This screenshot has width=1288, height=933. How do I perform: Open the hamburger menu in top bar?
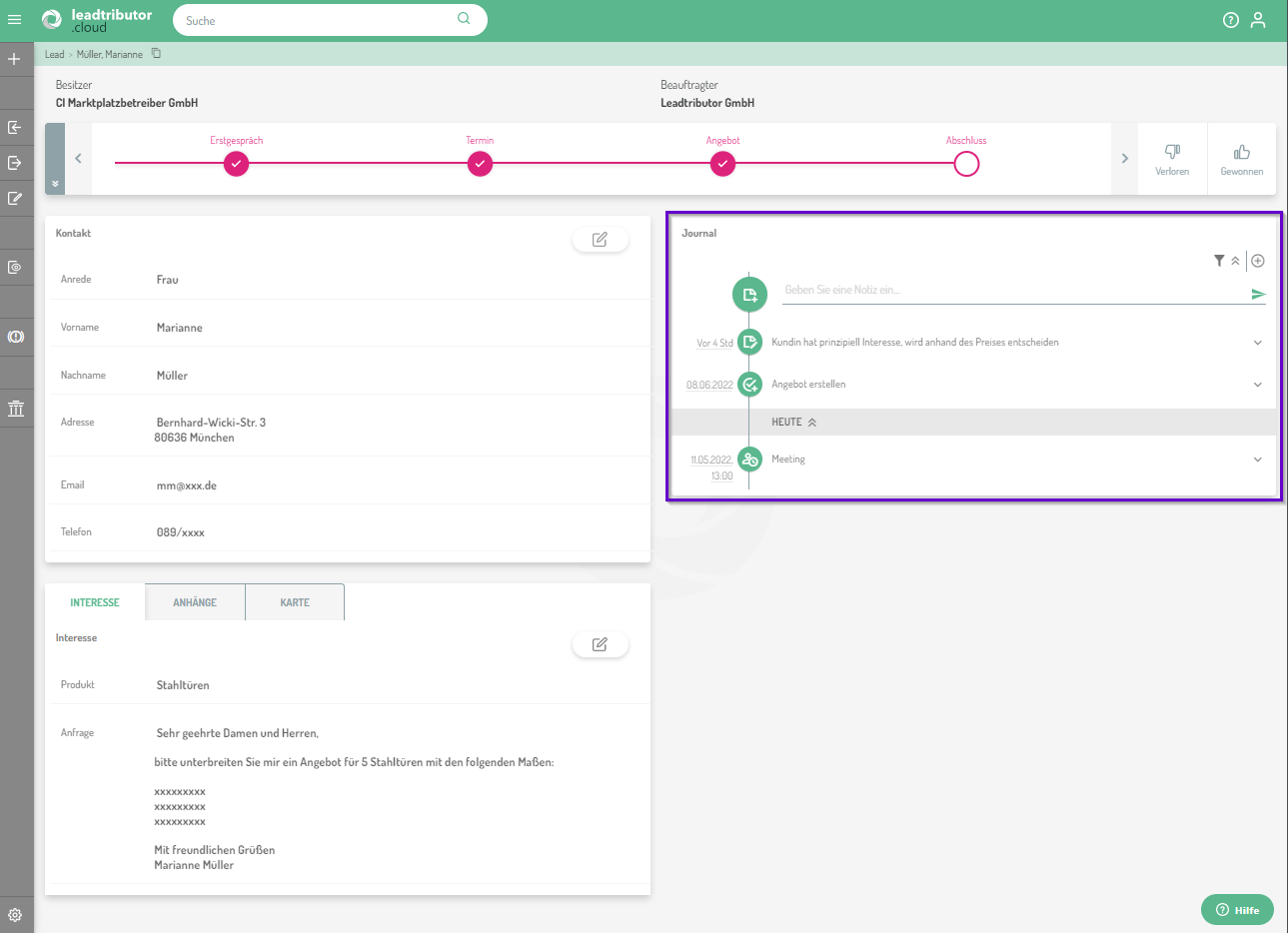point(14,20)
